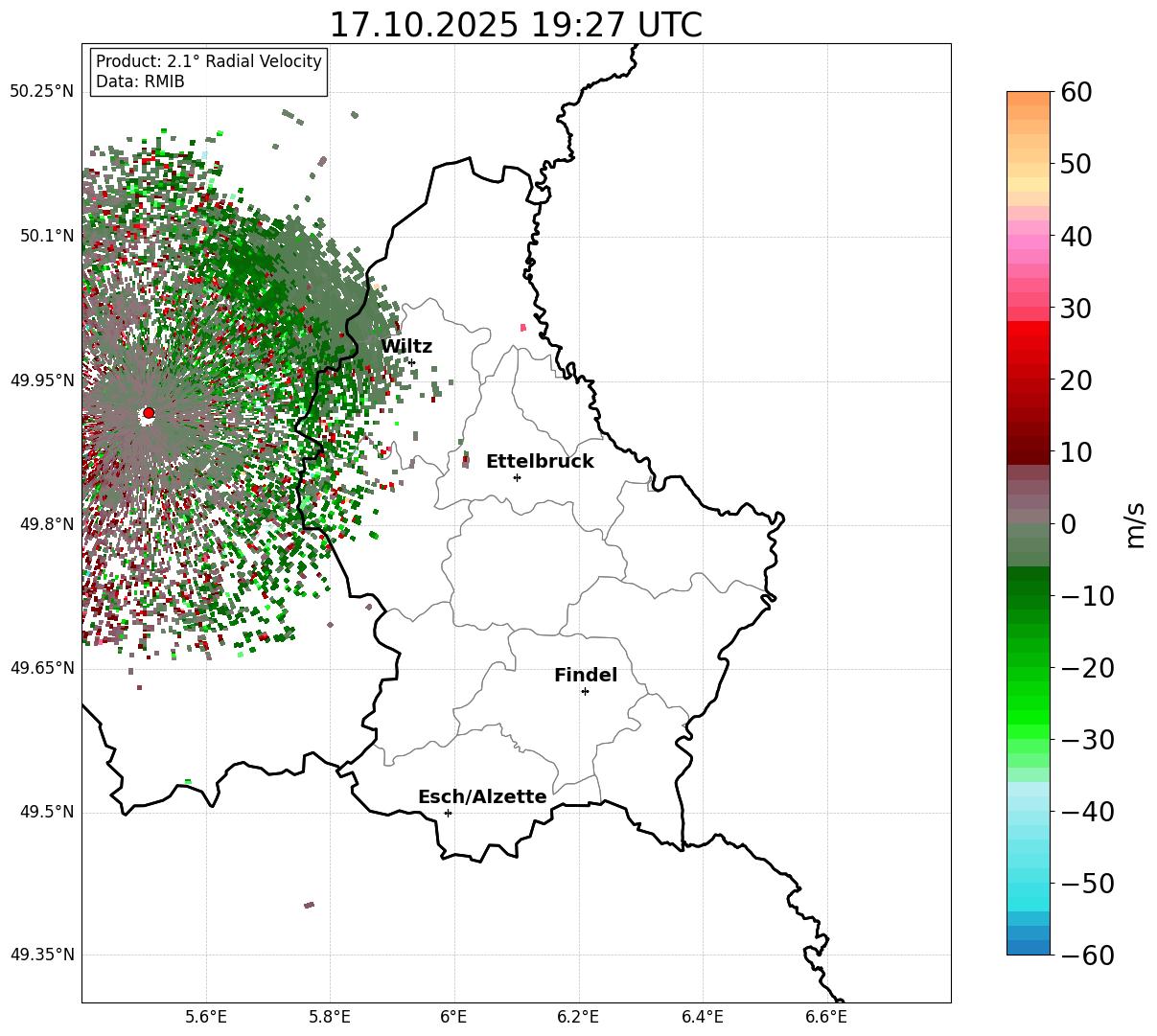1157x1036 pixels.
Task: Click the blue bottom colorbar segment
Action: tap(1029, 948)
